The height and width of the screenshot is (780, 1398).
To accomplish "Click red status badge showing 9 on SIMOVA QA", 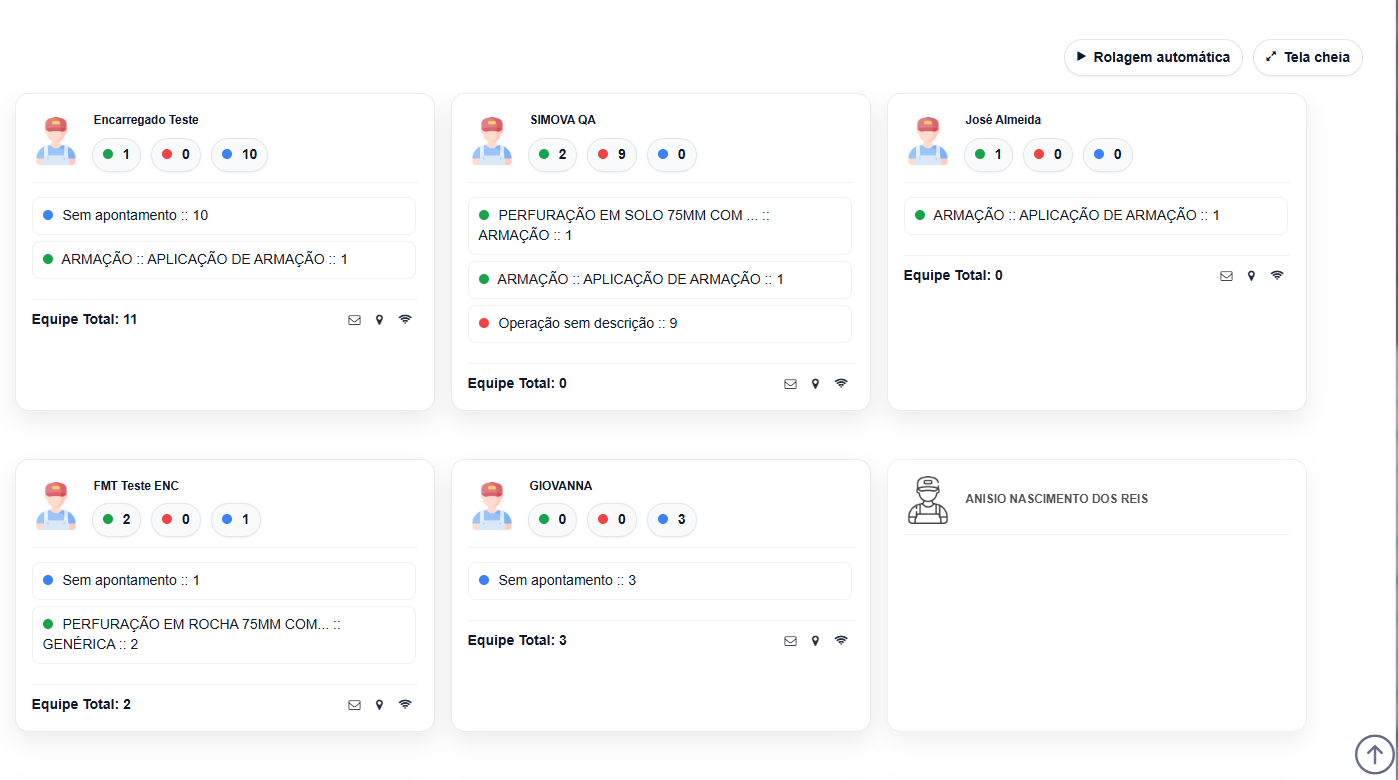I will [611, 155].
